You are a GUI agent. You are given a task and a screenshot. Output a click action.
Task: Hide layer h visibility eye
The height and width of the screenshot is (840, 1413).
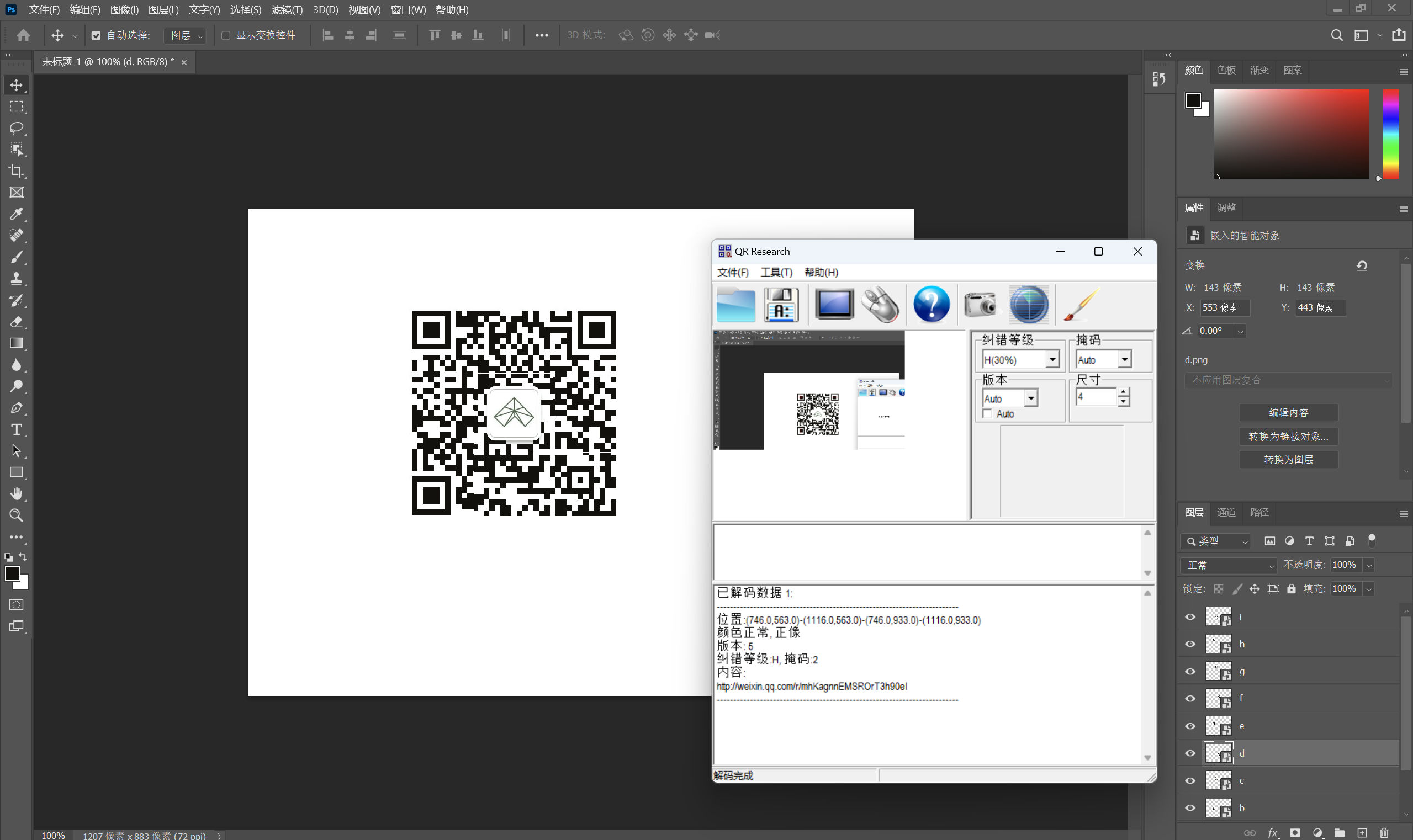(x=1190, y=644)
